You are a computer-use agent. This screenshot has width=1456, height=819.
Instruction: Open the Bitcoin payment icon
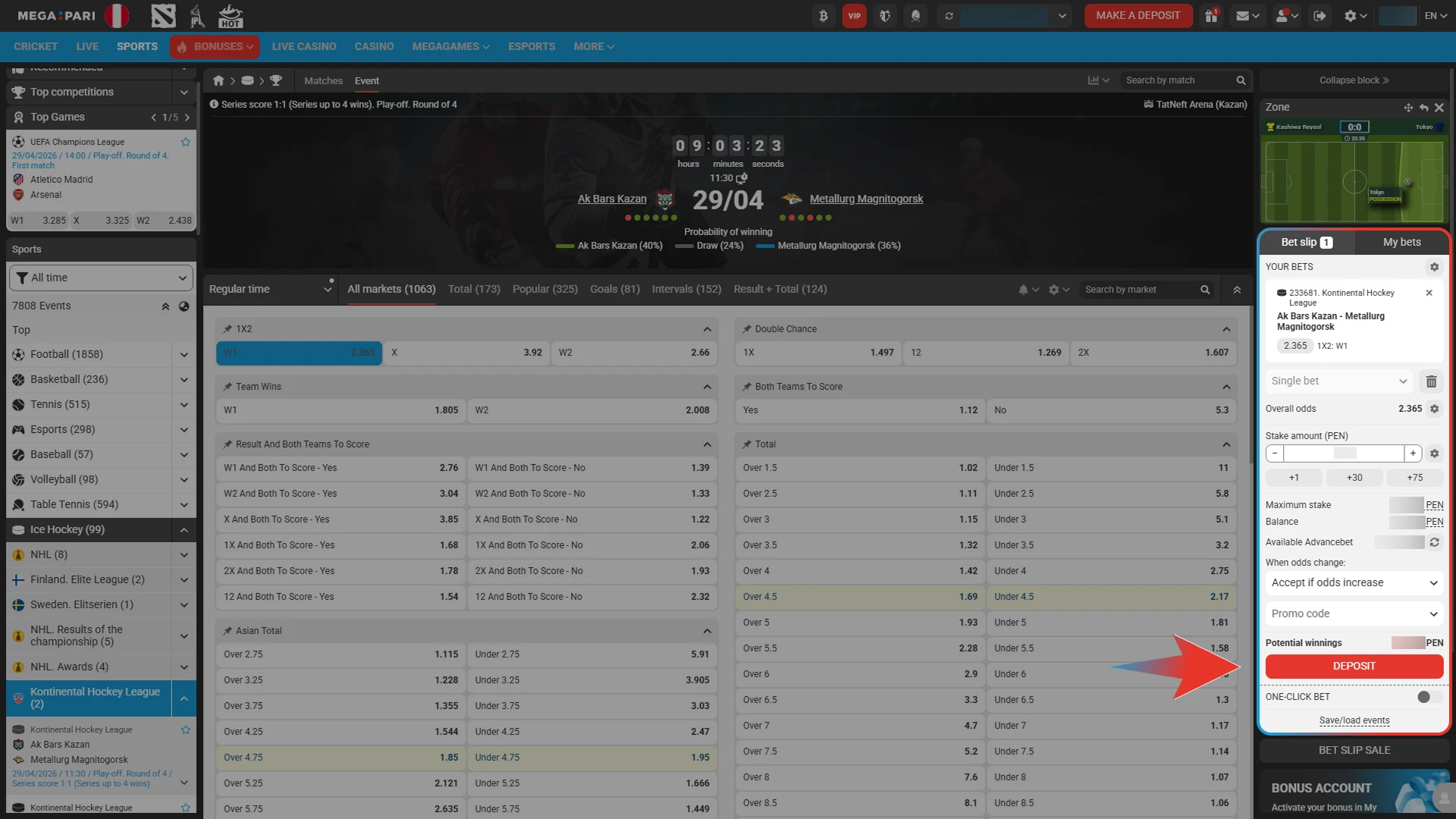point(824,16)
